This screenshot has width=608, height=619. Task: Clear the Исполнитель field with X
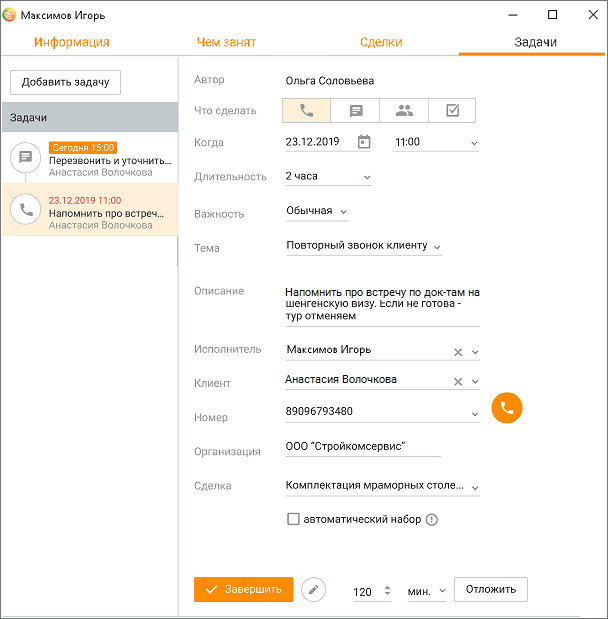458,352
